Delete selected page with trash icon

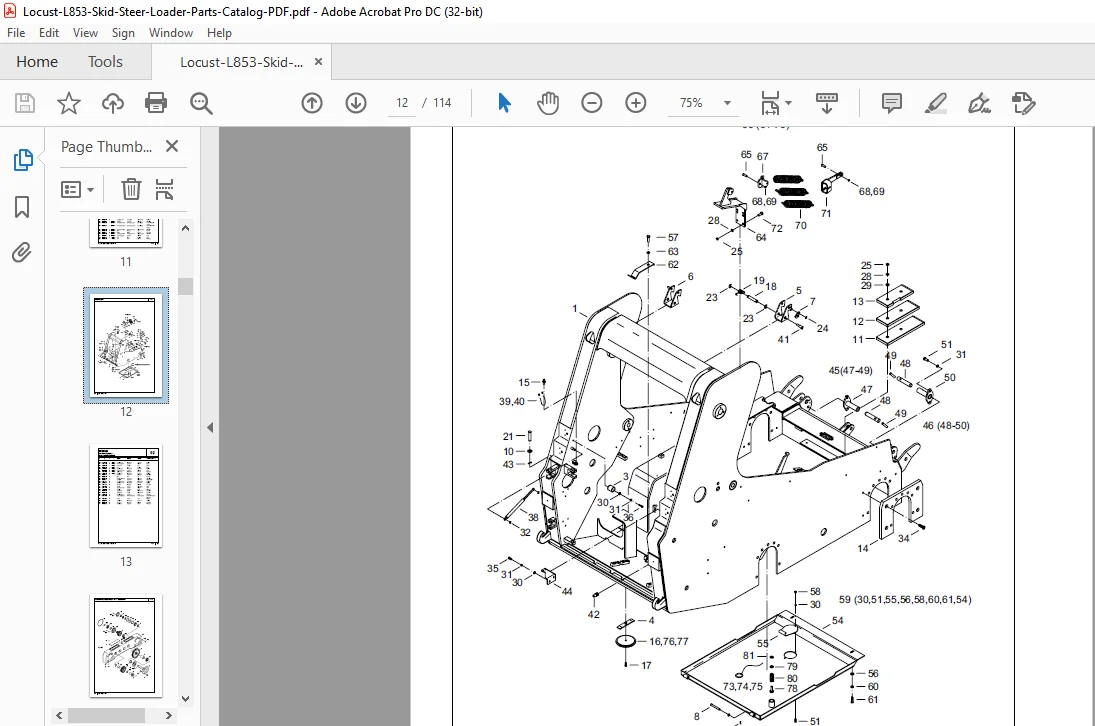[x=131, y=189]
